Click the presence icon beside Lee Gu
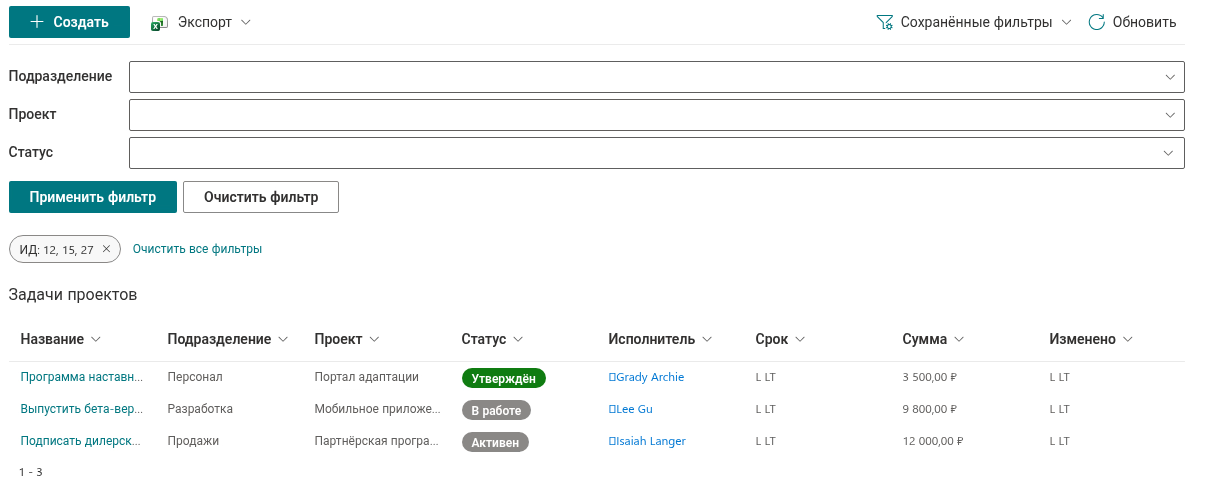 click(x=611, y=409)
